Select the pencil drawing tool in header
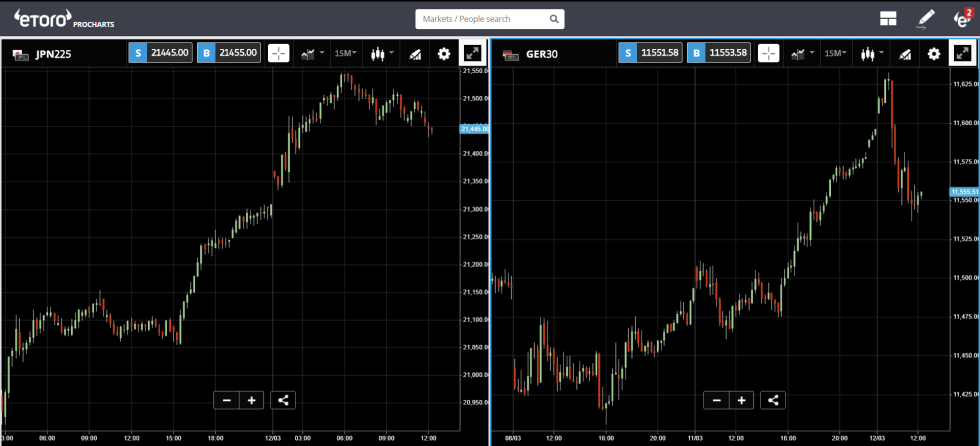This screenshot has height=446, width=980. coord(925,18)
